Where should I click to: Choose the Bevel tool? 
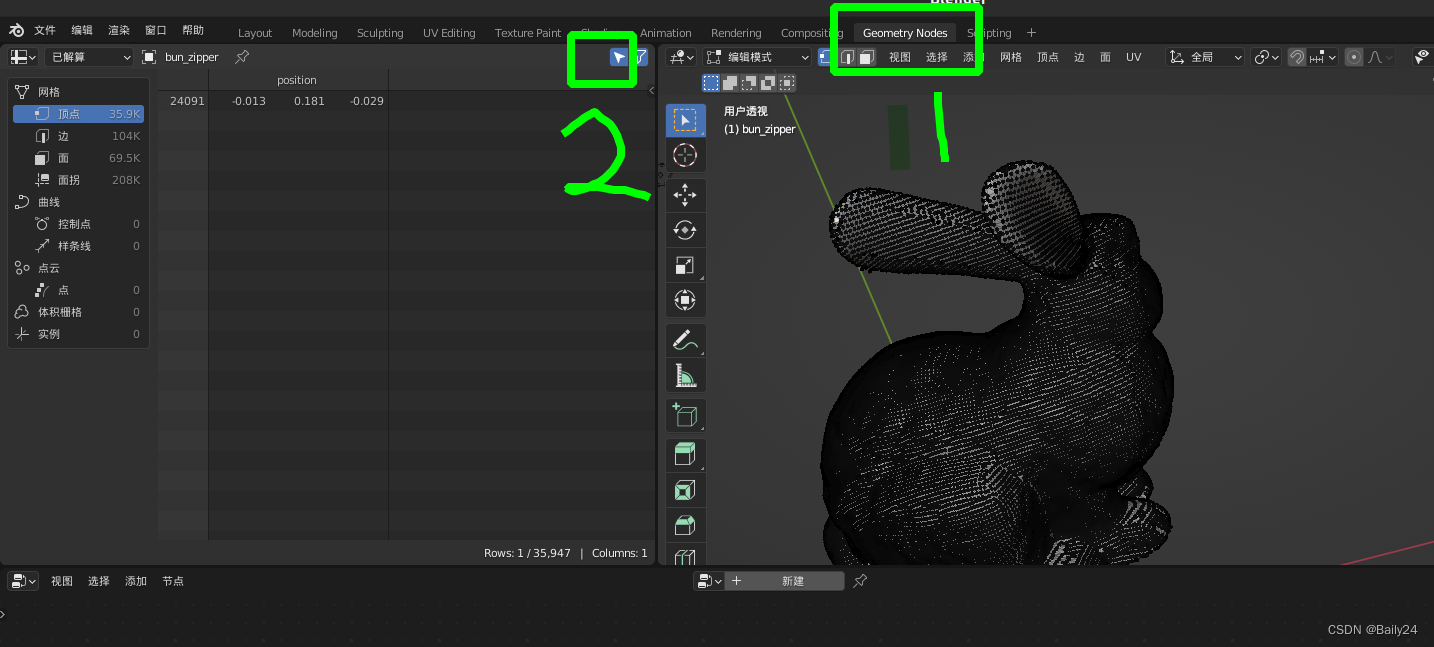coord(685,525)
